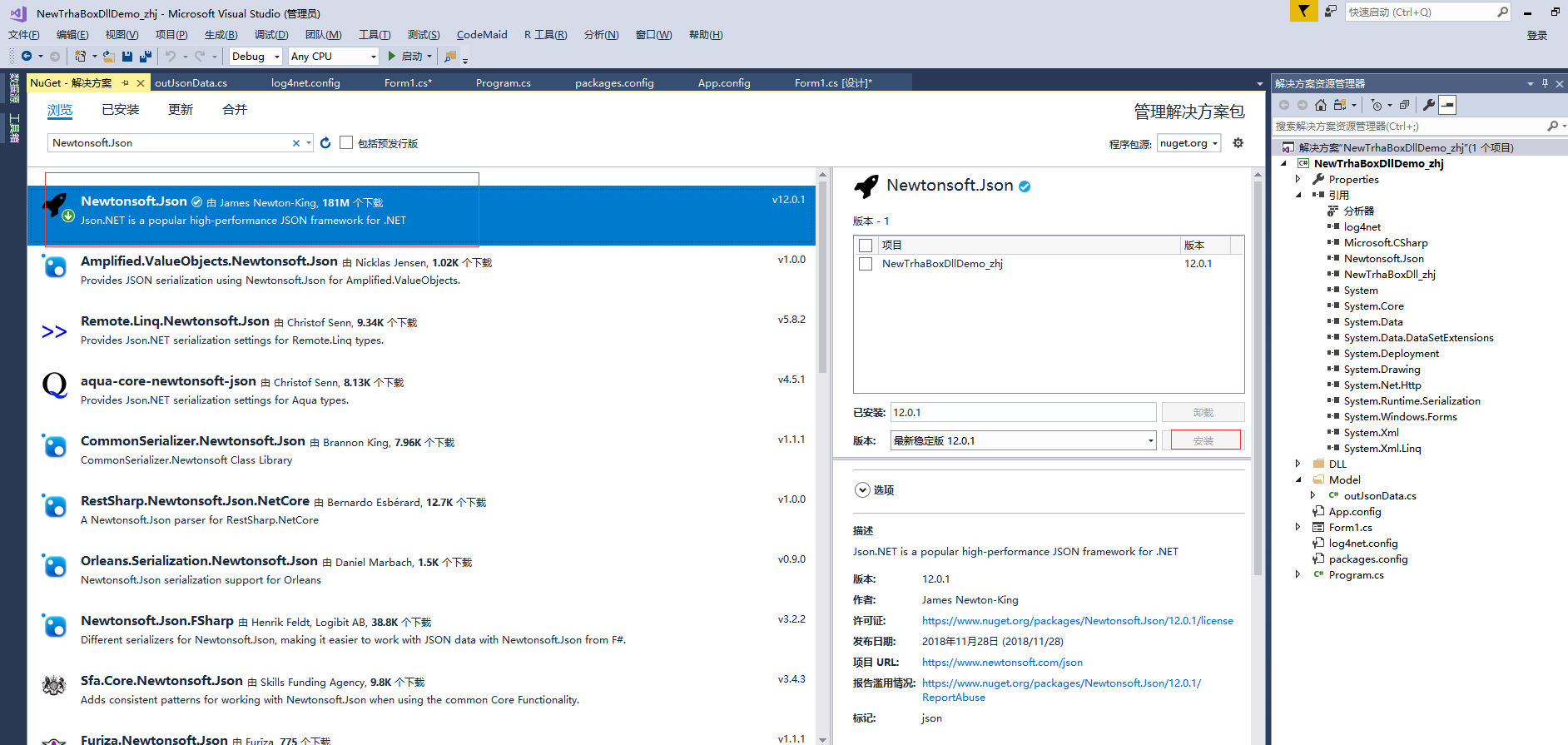Screen dimensions: 1568x745
Task: Open the Debug configuration dropdown
Action: pyautogui.click(x=256, y=57)
